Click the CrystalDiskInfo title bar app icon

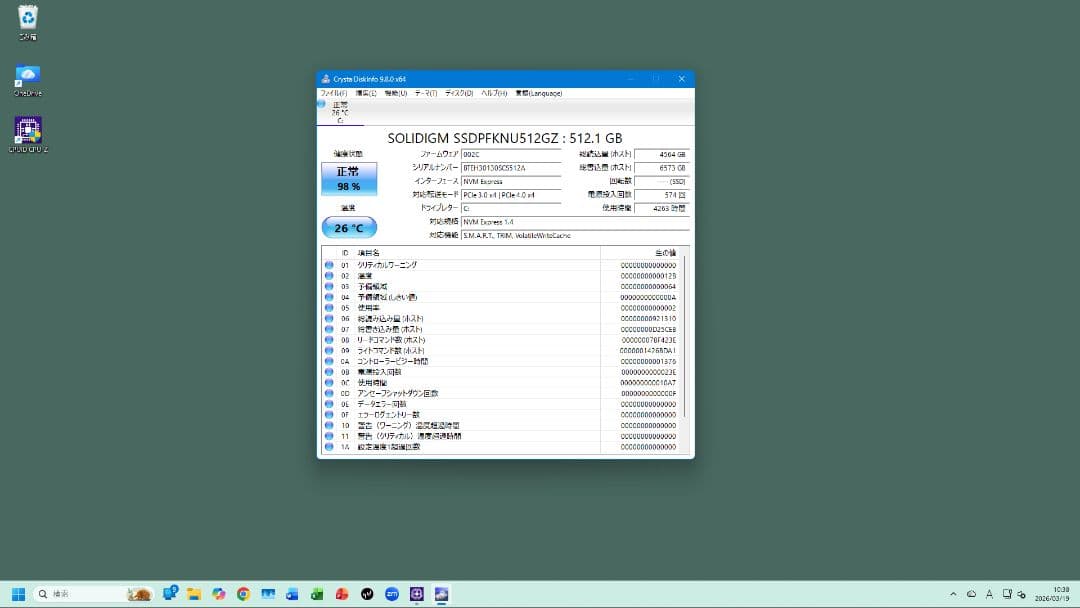(326, 79)
